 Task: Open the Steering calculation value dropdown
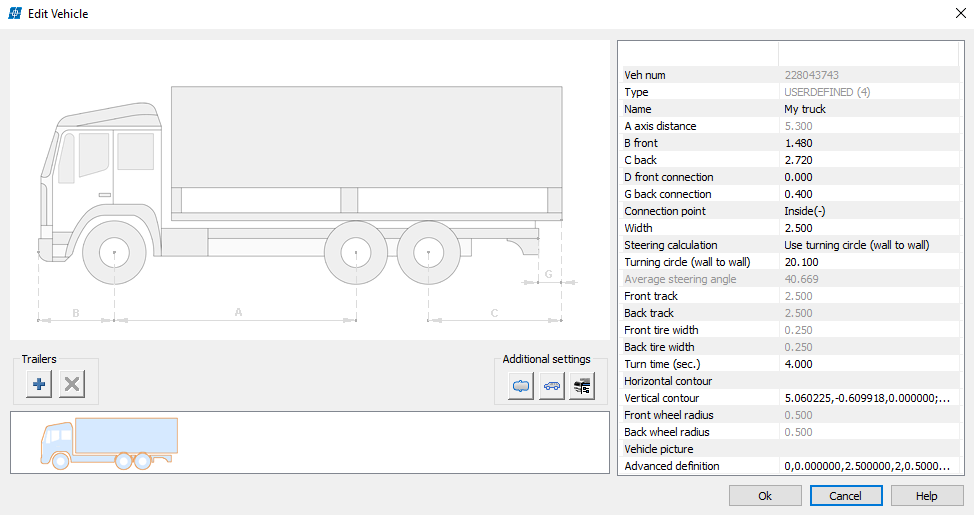tap(866, 245)
